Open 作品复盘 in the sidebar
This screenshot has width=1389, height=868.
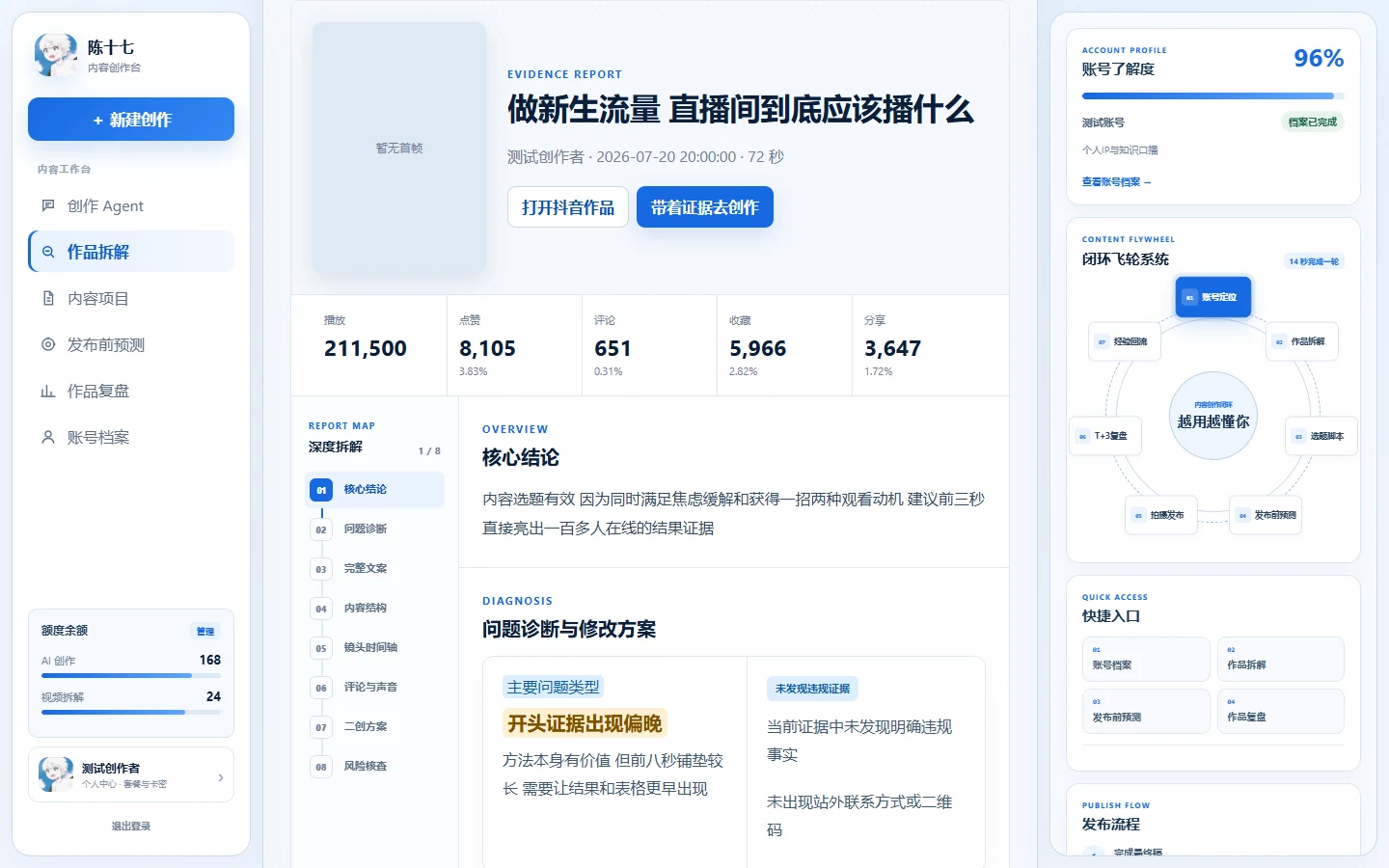pyautogui.click(x=131, y=391)
